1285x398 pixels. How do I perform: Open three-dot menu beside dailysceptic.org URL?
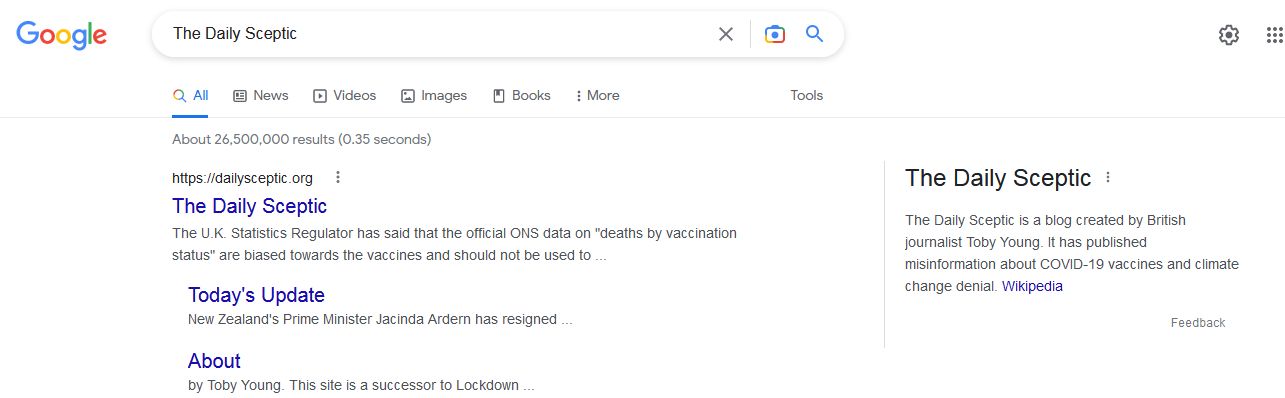(x=338, y=178)
